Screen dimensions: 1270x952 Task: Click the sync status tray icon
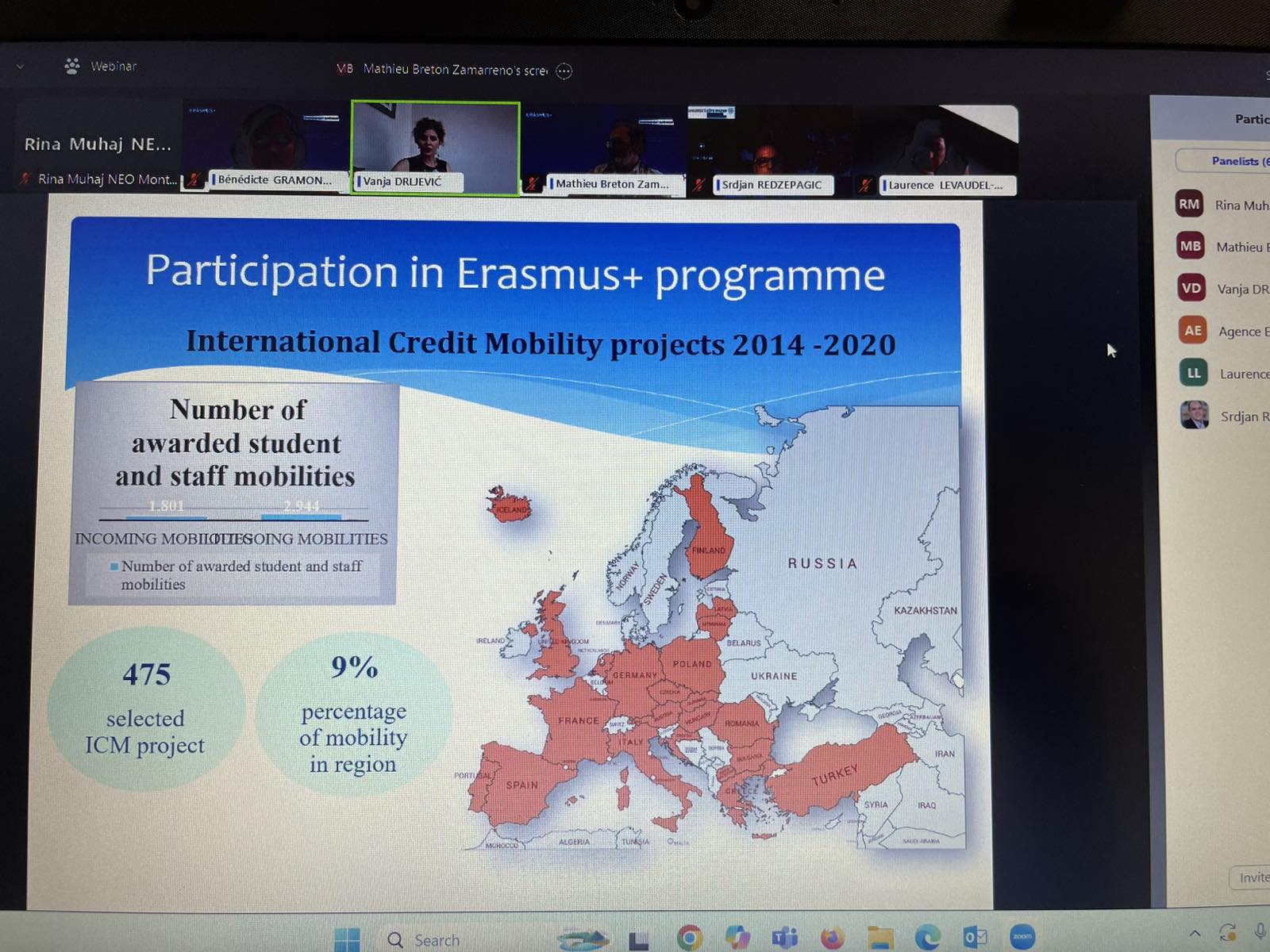[1228, 932]
